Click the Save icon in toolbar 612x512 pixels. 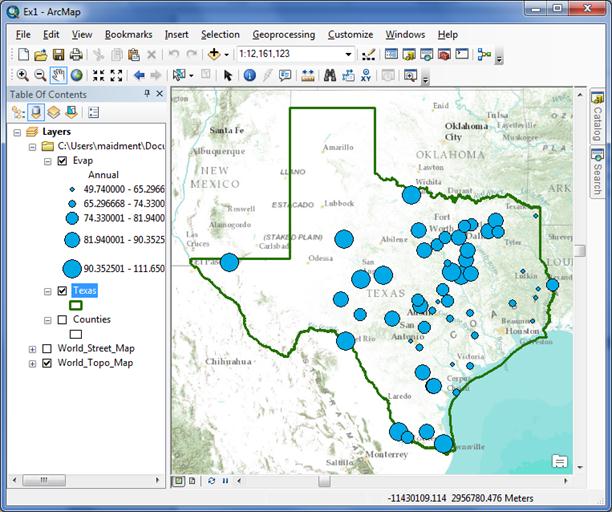[58, 54]
